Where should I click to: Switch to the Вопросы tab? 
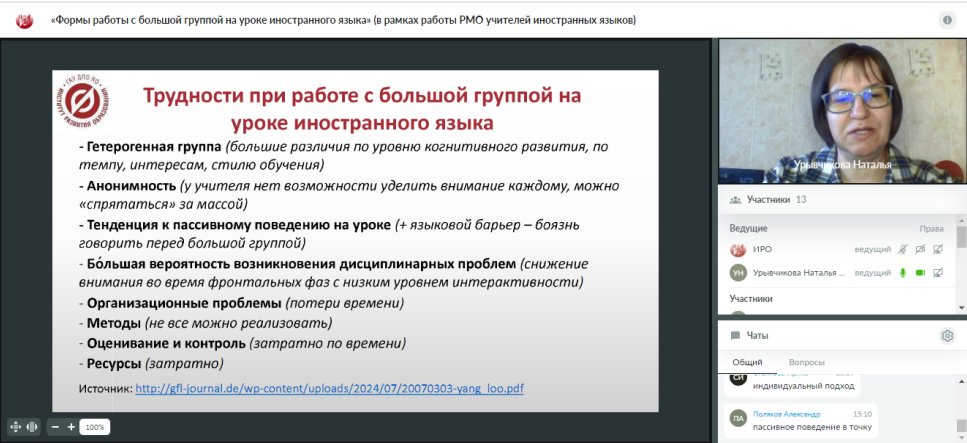tap(807, 362)
